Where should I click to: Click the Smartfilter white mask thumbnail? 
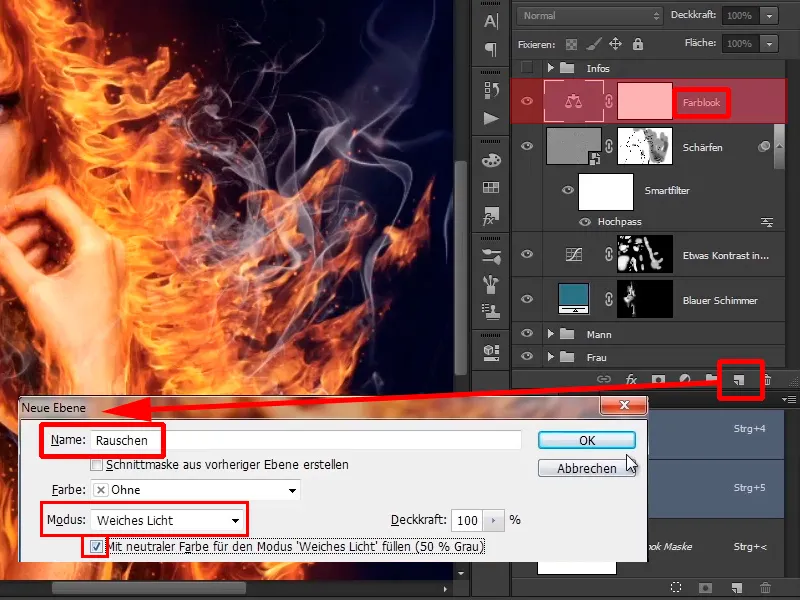606,192
